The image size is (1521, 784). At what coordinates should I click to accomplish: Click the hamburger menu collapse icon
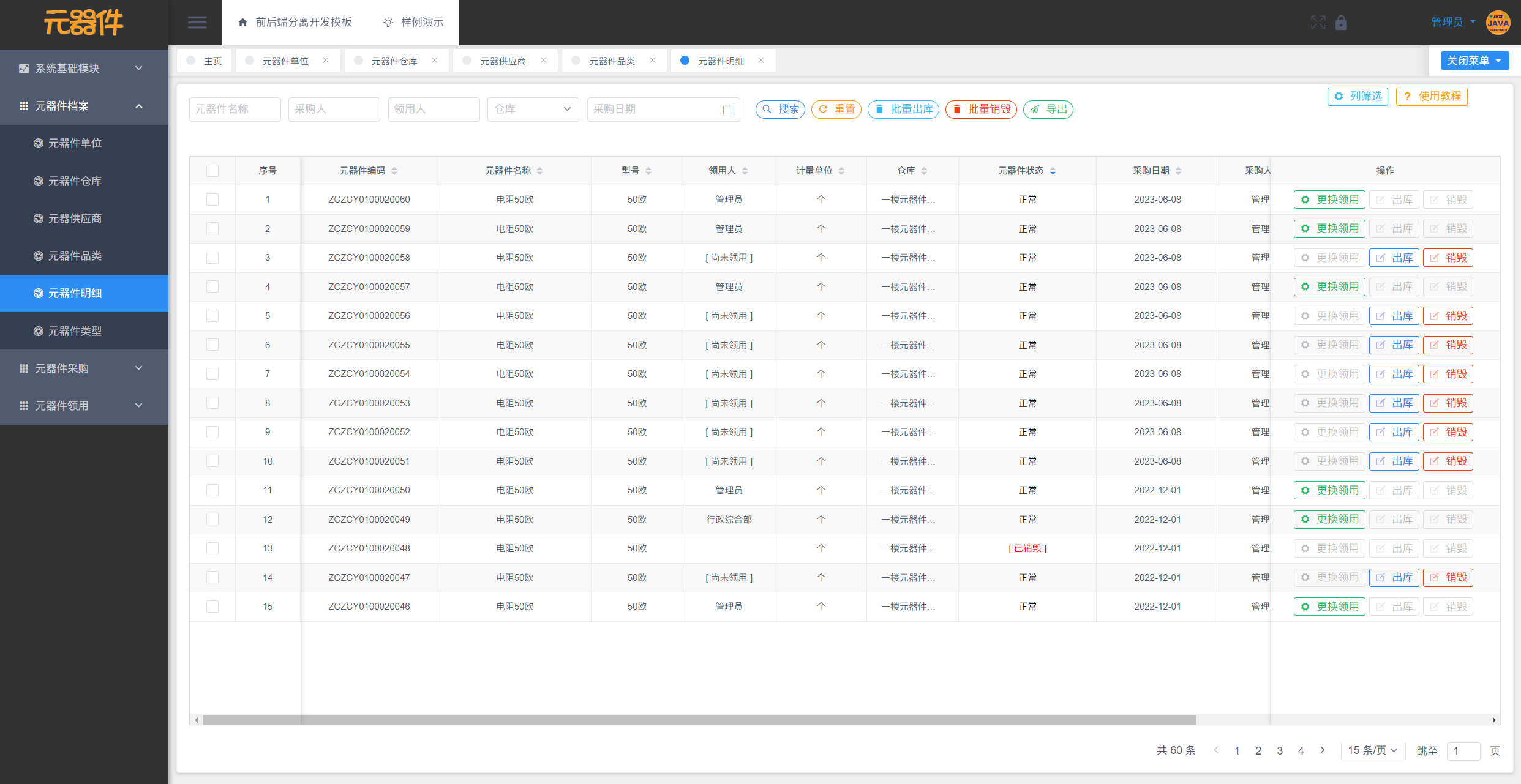[197, 23]
